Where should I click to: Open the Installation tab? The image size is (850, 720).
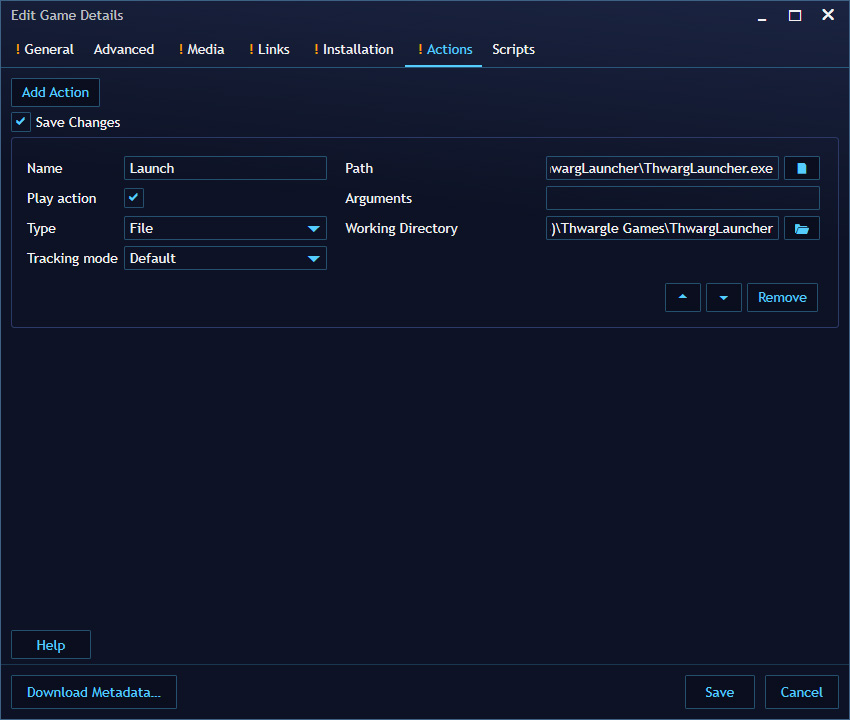(353, 49)
